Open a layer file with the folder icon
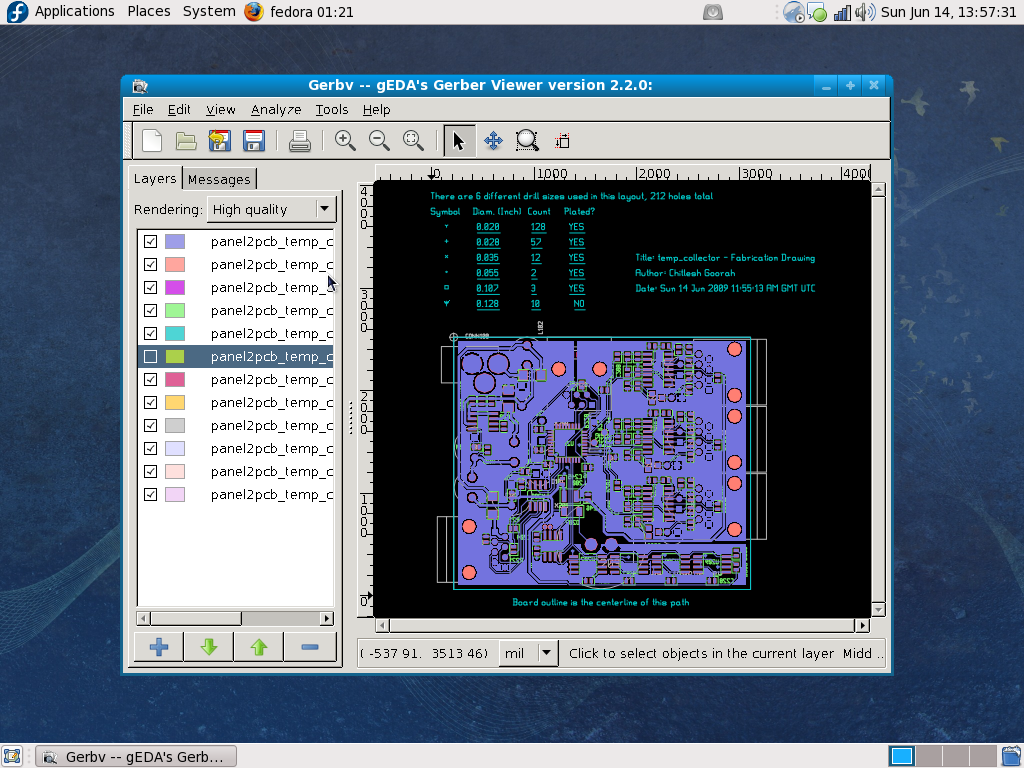Viewport: 1024px width, 768px height. [186, 140]
